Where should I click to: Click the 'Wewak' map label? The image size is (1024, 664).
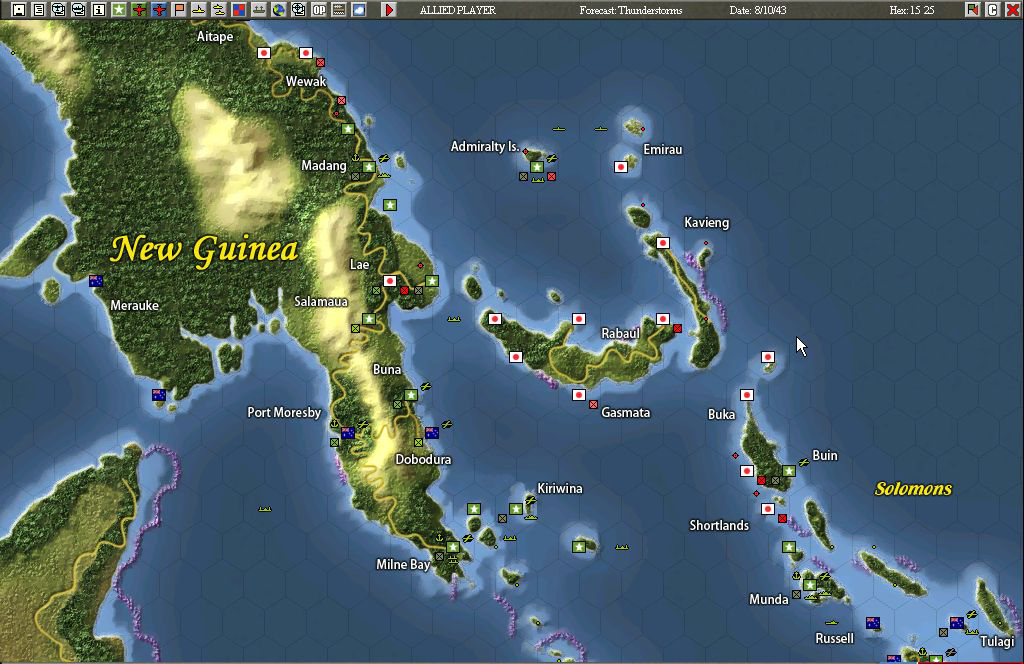(306, 82)
